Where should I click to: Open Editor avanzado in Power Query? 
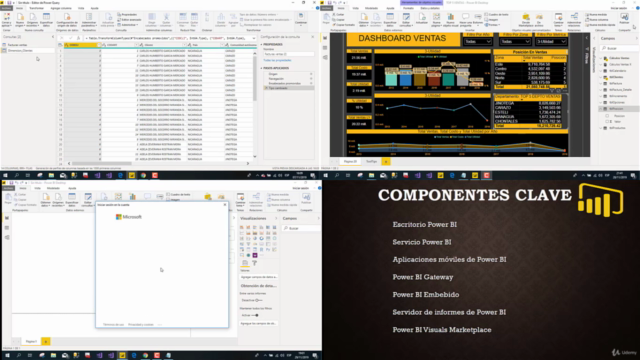coord(129,20)
